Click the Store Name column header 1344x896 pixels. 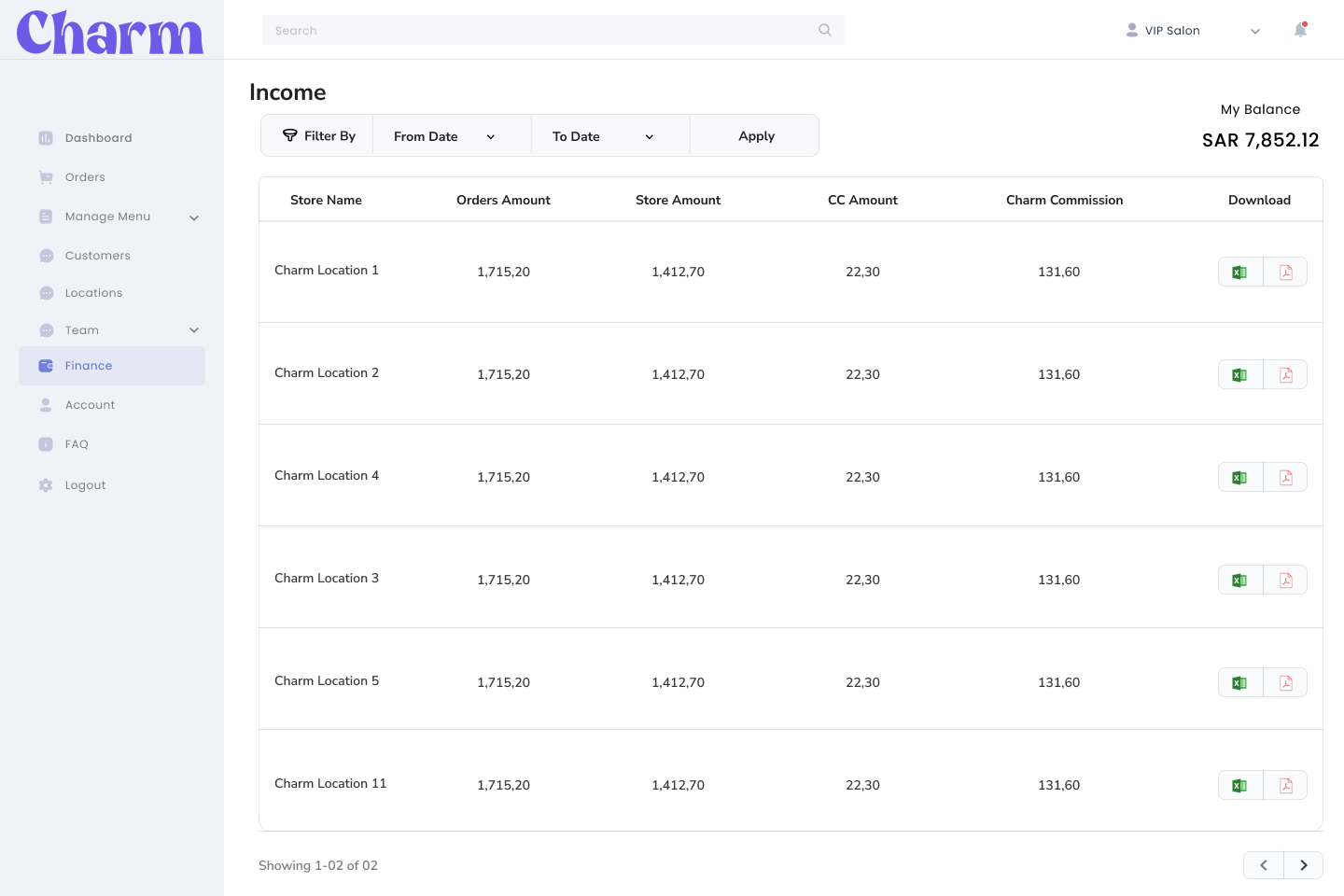(326, 200)
